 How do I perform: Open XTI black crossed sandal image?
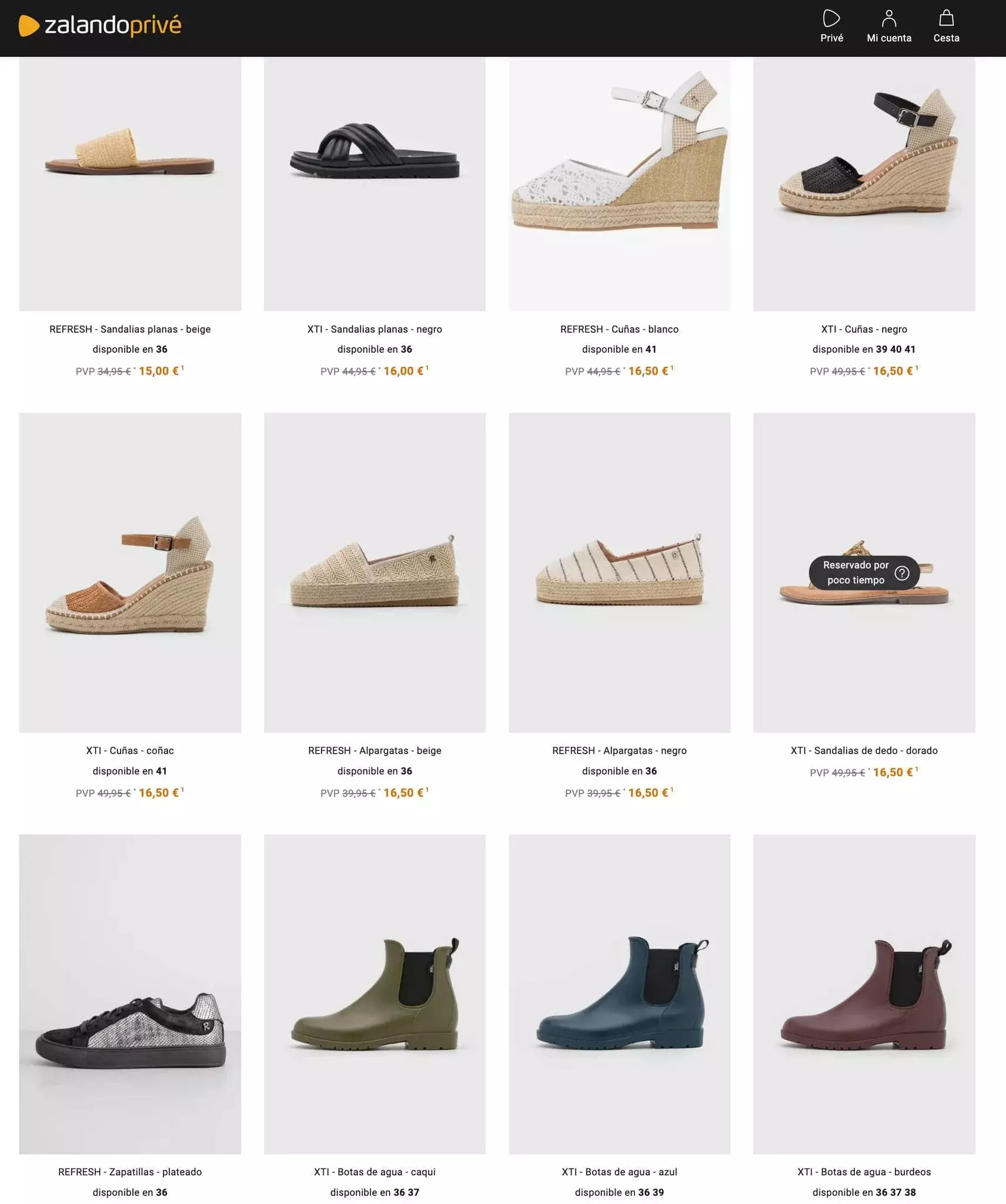pyautogui.click(x=375, y=184)
